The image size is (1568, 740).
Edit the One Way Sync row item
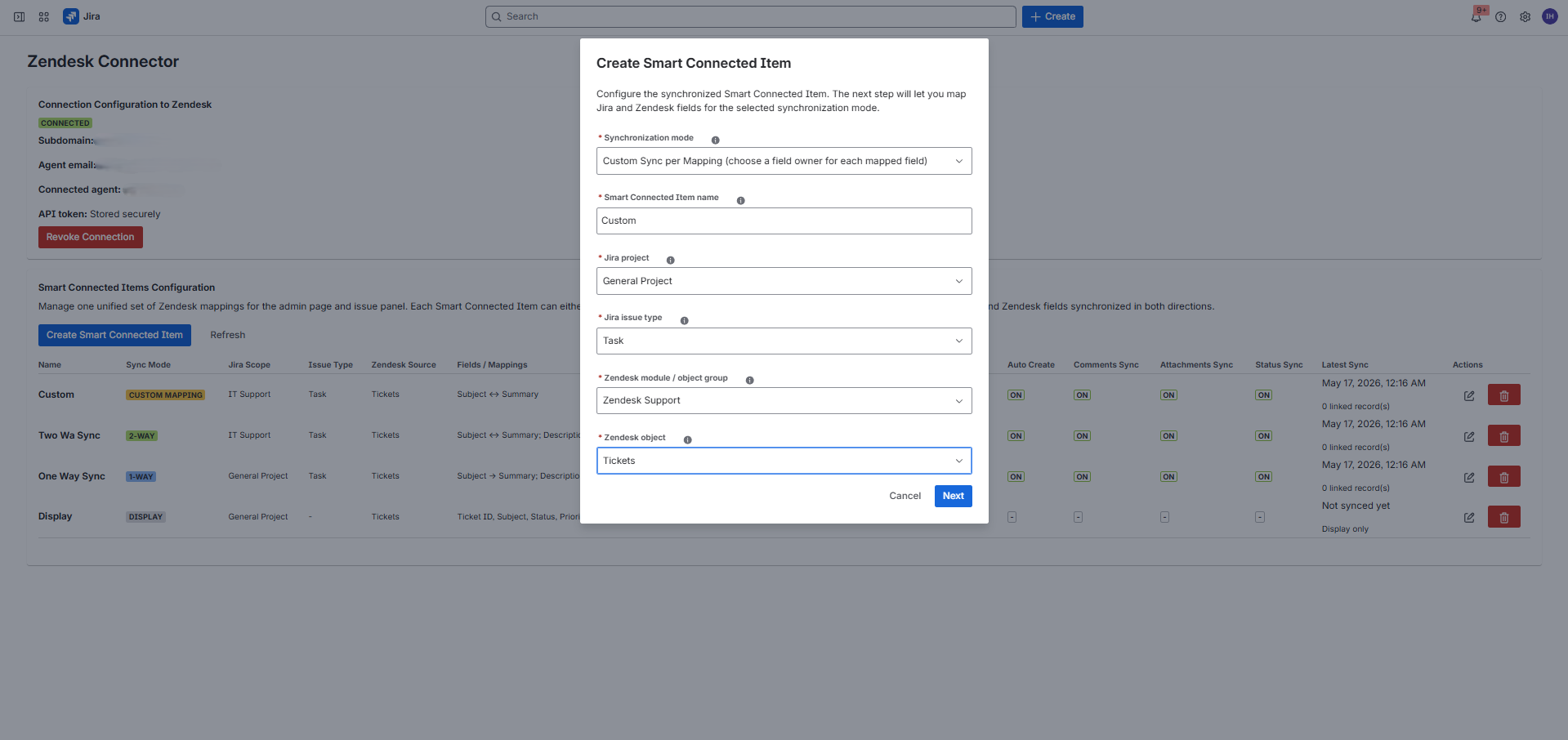coord(1469,477)
